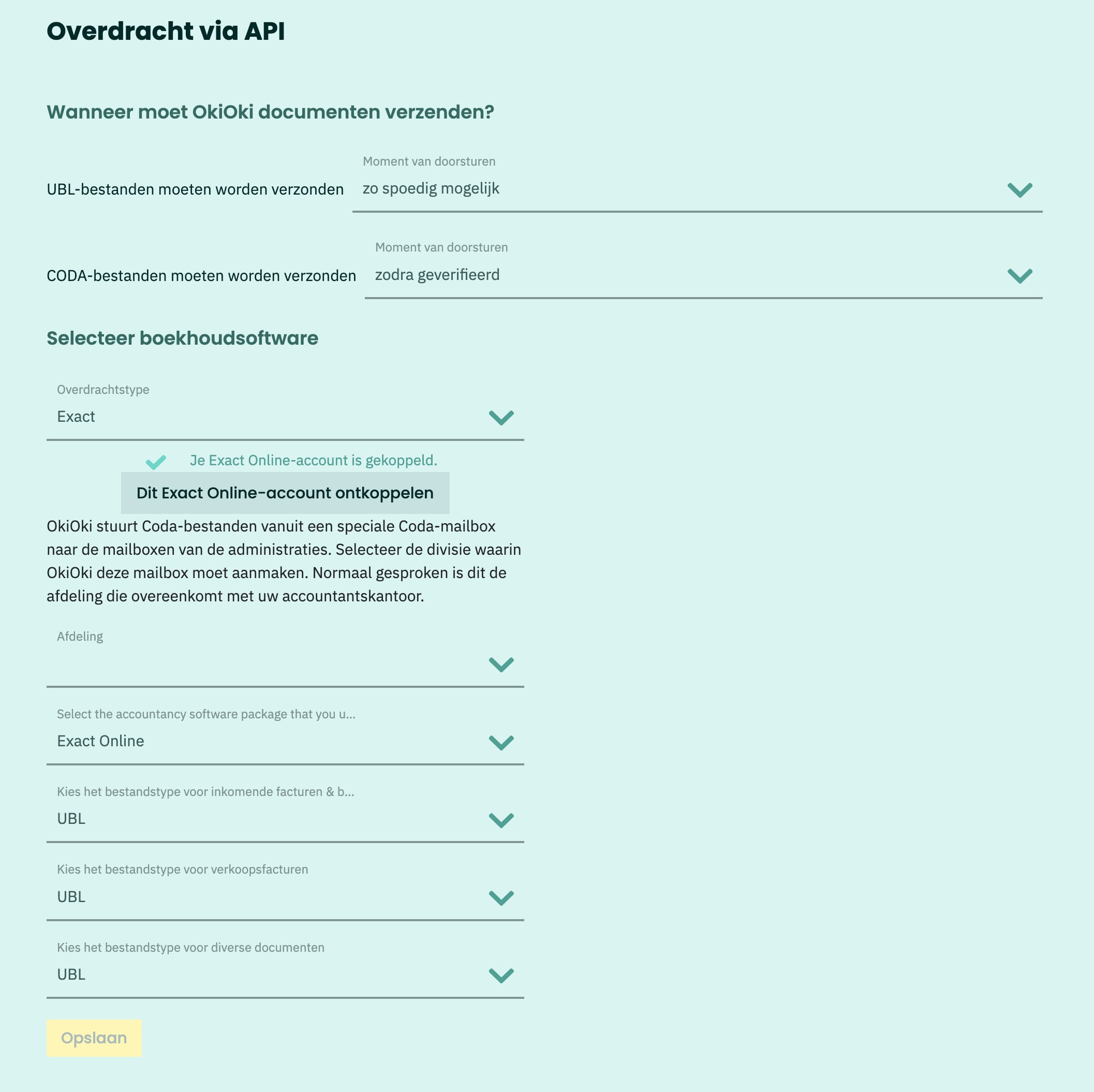Expand the Overdrachtstype dropdown showing Exact
Image resolution: width=1094 pixels, height=1092 pixels.
click(285, 409)
